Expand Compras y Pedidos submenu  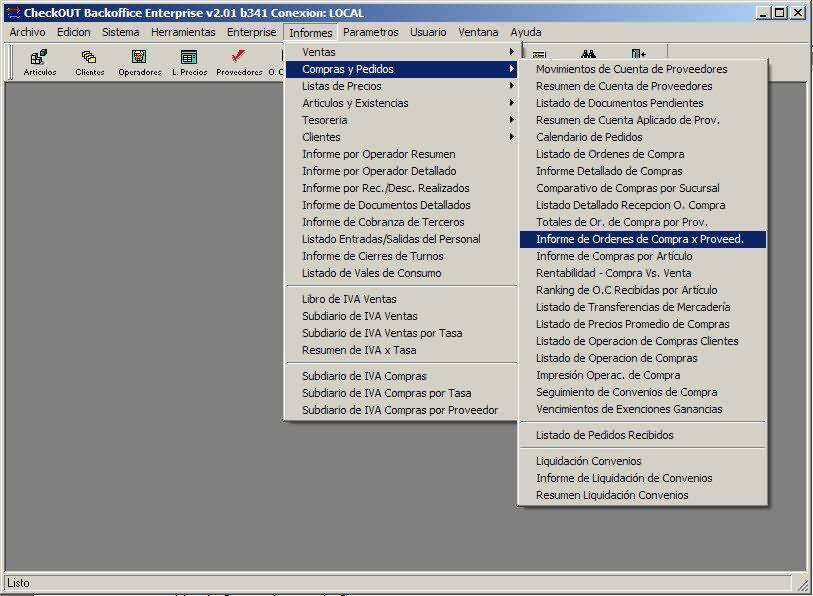(401, 69)
